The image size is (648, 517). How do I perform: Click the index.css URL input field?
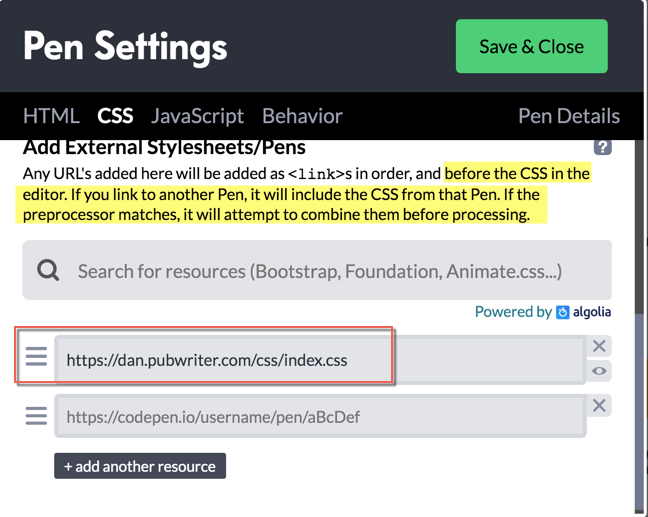click(x=320, y=360)
